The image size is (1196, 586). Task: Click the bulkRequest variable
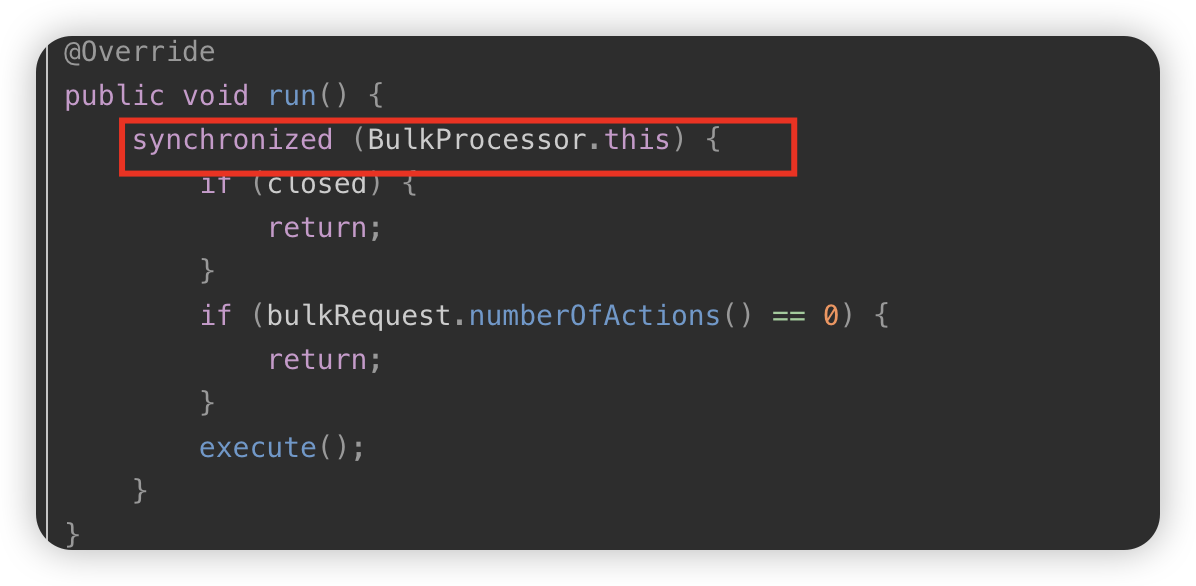coord(359,316)
